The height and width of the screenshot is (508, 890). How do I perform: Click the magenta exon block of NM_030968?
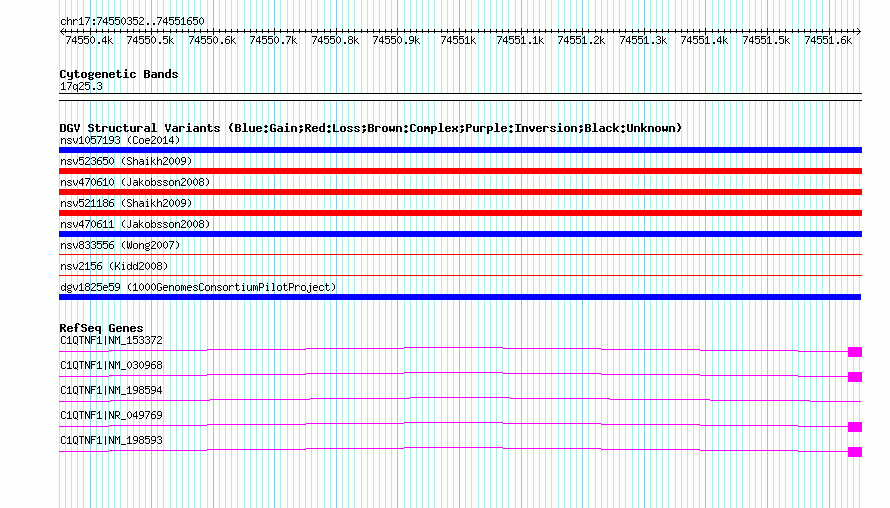coord(855,377)
